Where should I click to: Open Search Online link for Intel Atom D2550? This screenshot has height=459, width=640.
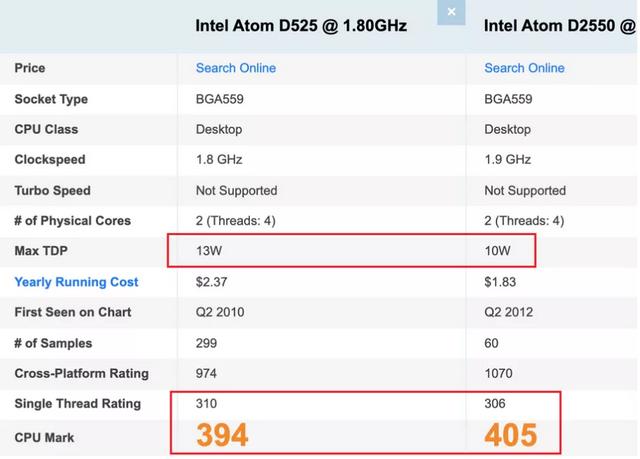pyautogui.click(x=524, y=68)
